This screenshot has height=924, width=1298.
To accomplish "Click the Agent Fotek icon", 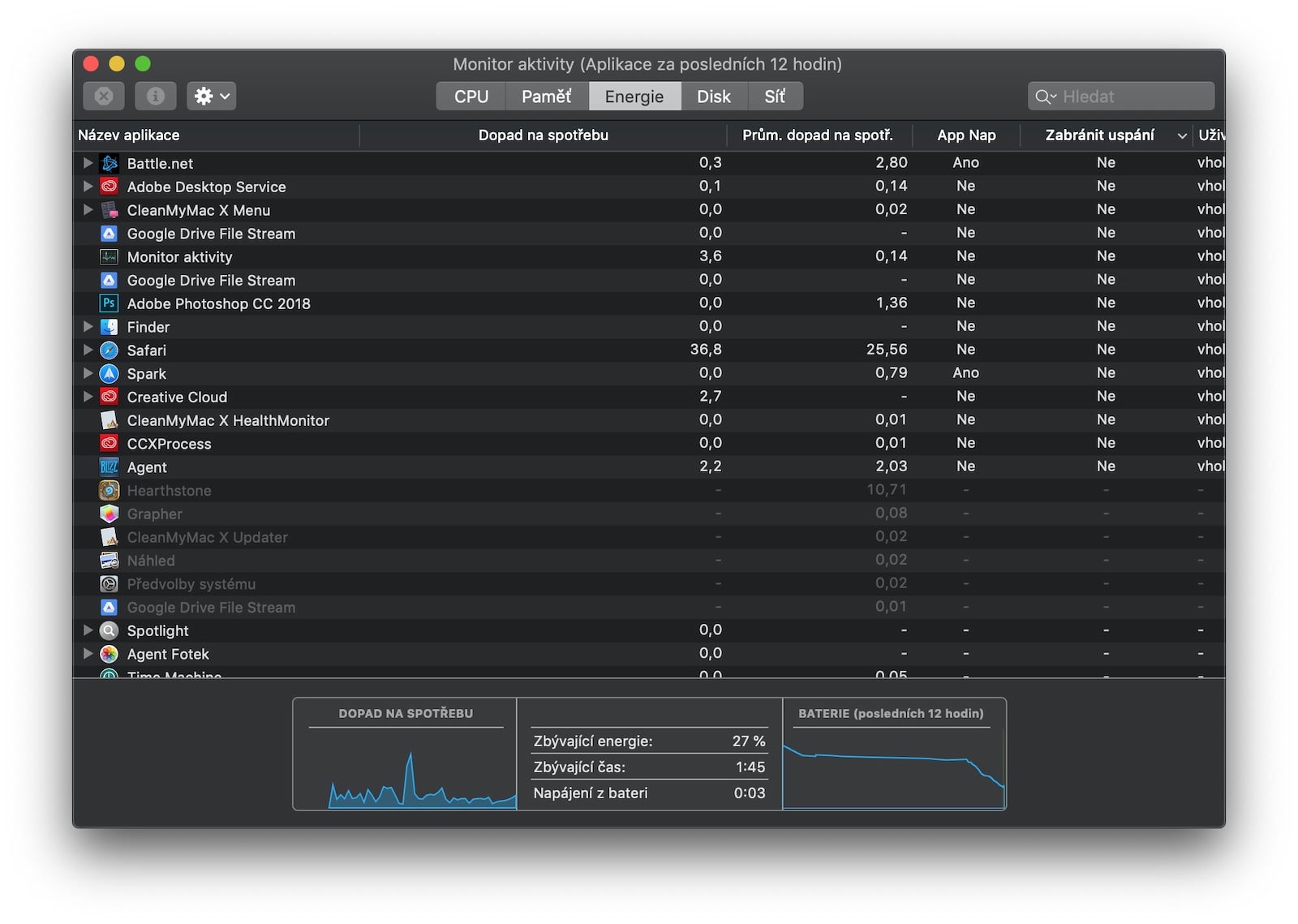I will [x=109, y=654].
